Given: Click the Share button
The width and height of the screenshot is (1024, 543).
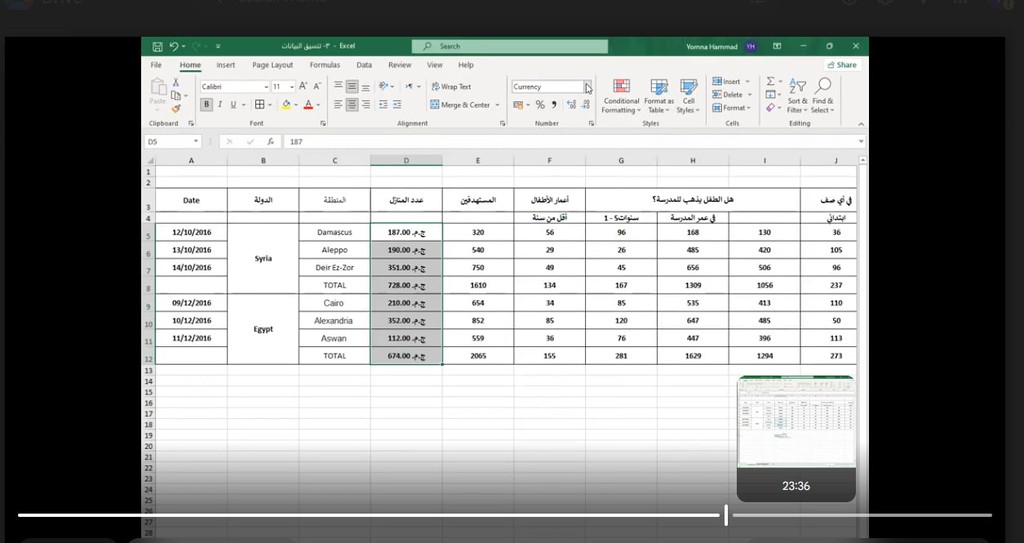Looking at the screenshot, I should [842, 65].
